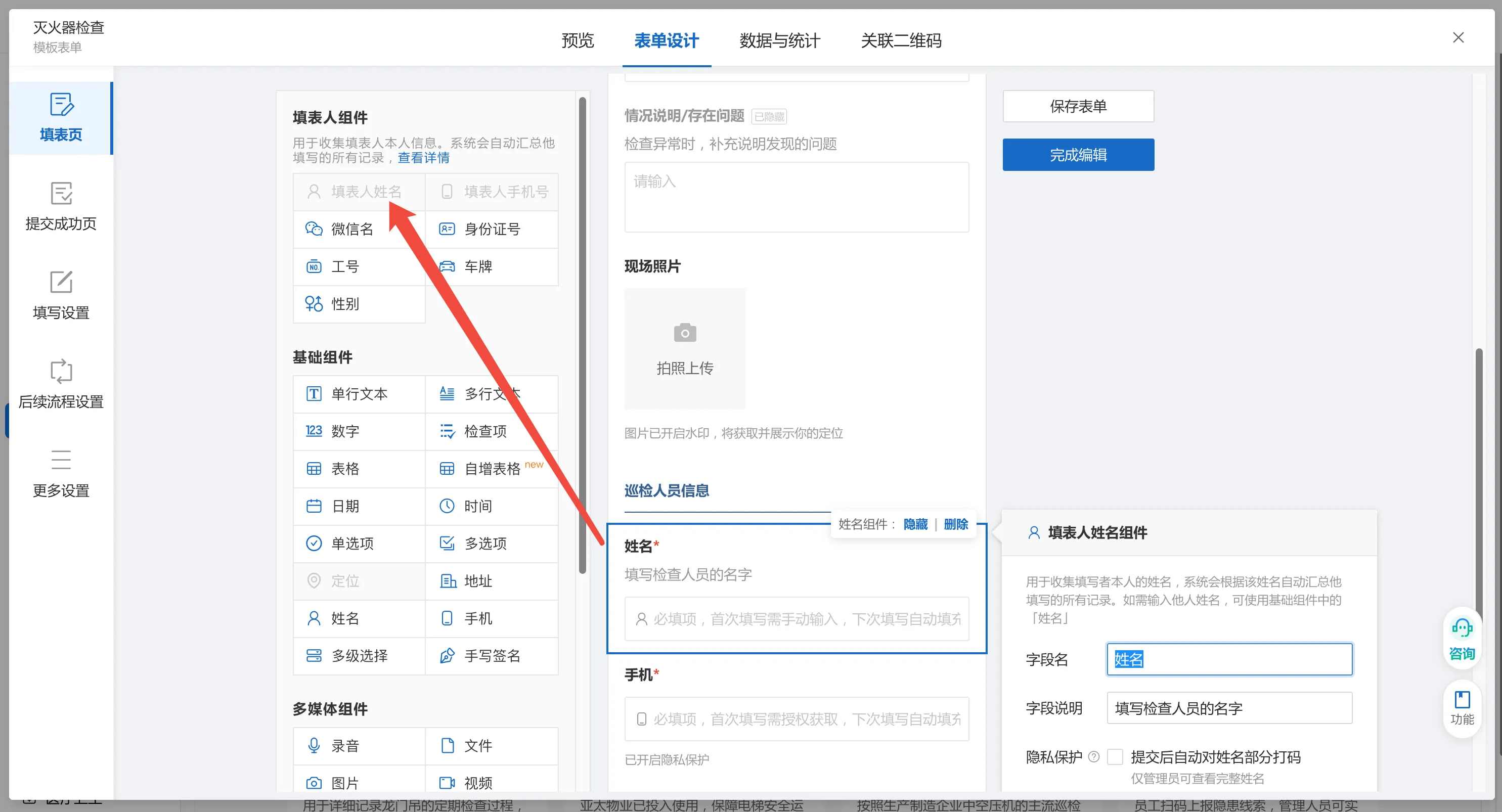Add the 表格 component
The height and width of the screenshot is (812, 1502).
(x=359, y=469)
